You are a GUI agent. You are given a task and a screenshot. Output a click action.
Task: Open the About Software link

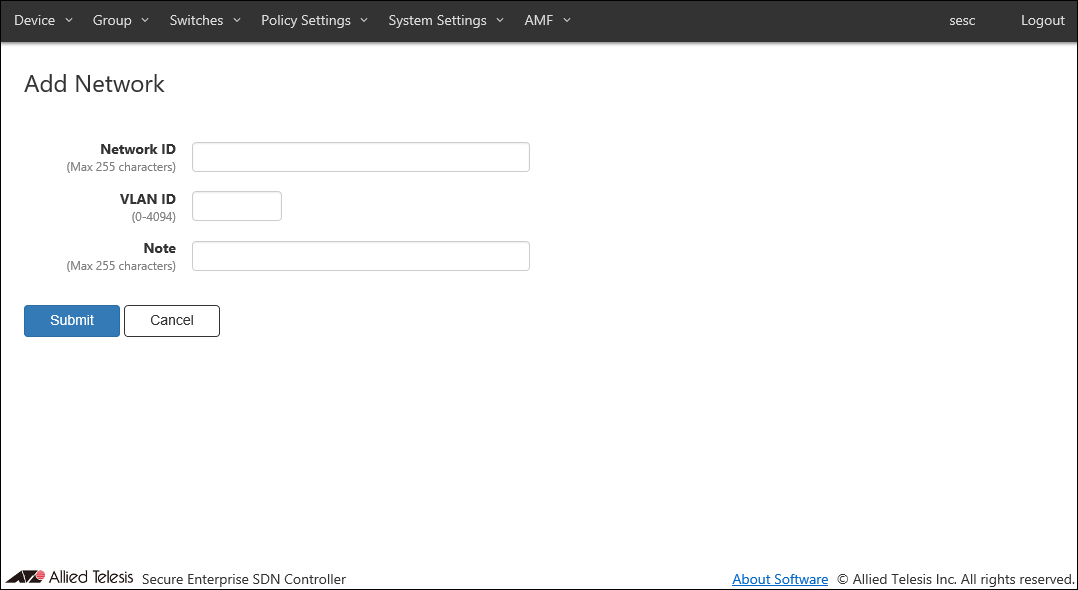click(780, 579)
